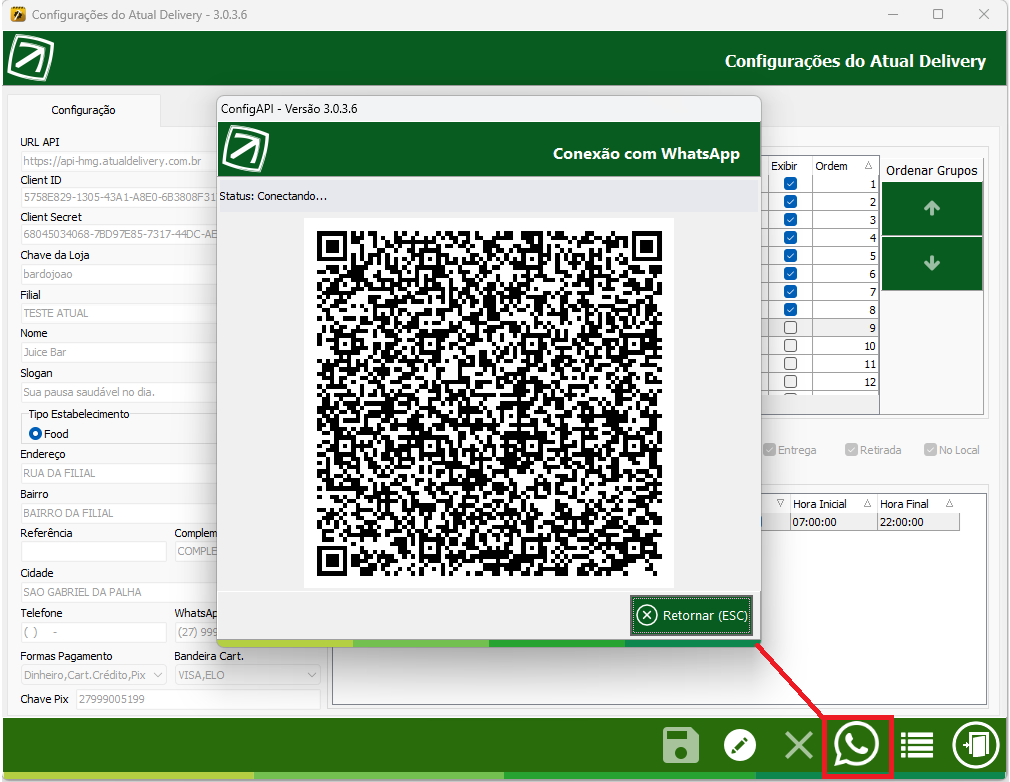Viewport: 1010px width, 782px height.
Task: Click filter triangle left of Hora Inicial
Action: [x=780, y=503]
